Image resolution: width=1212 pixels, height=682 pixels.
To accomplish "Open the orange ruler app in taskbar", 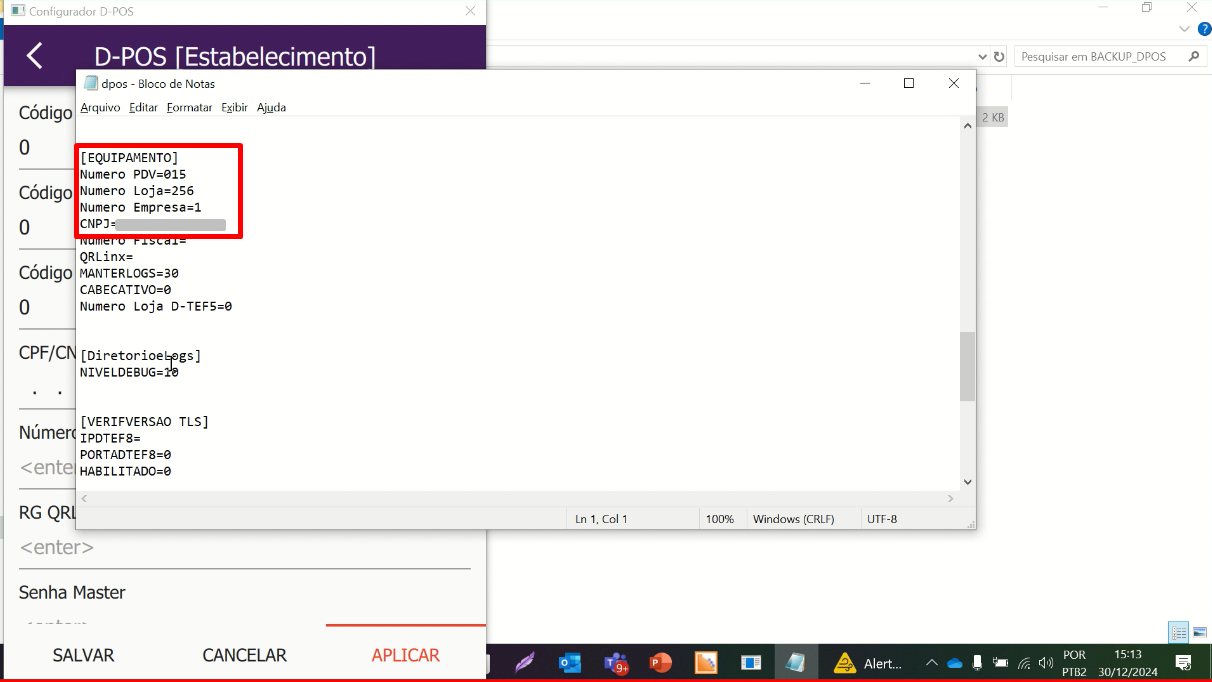I will 706,663.
